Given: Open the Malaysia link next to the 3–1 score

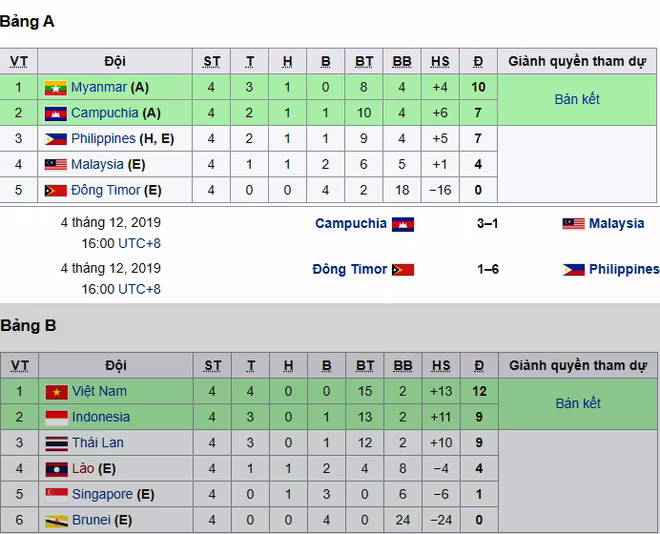Looking at the screenshot, I should [616, 223].
